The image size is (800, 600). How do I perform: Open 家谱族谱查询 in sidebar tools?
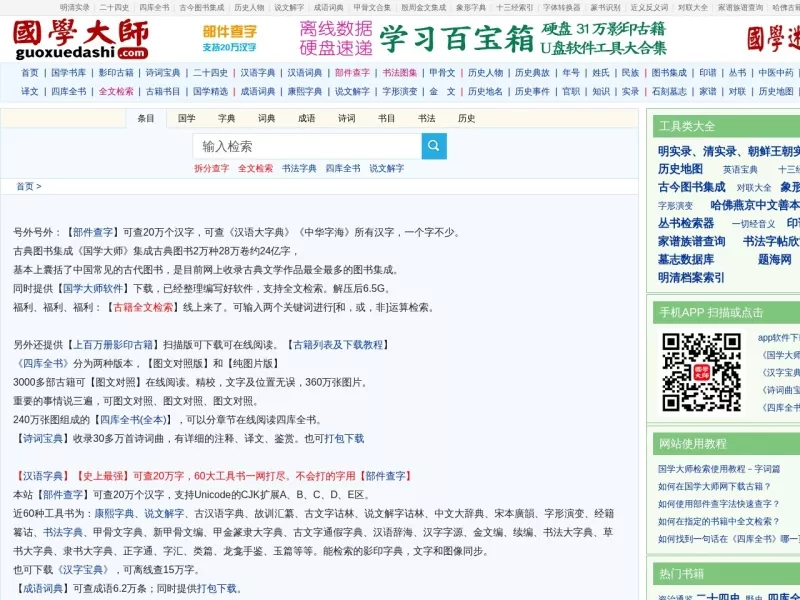click(x=691, y=241)
